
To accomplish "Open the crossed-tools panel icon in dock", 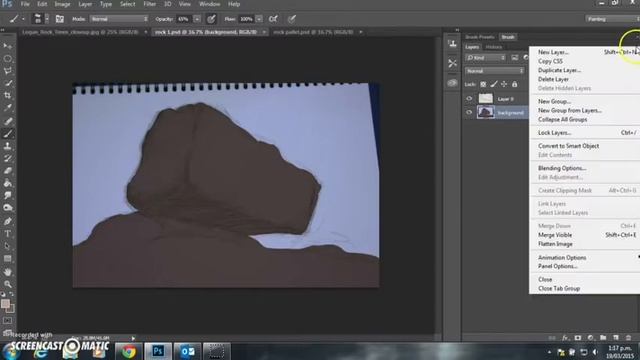I will 452,63.
